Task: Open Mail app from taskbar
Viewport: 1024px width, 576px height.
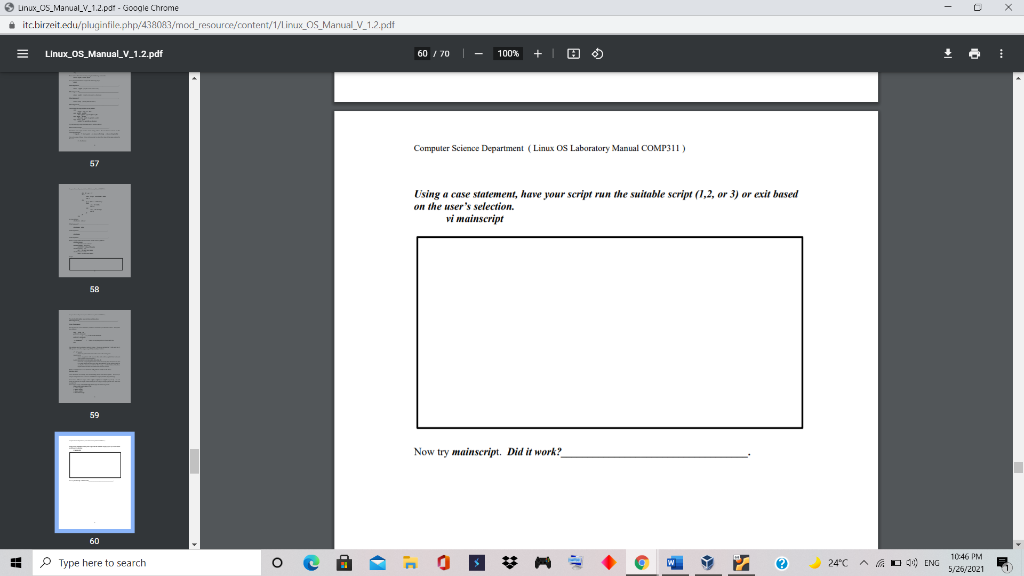Action: [377, 562]
